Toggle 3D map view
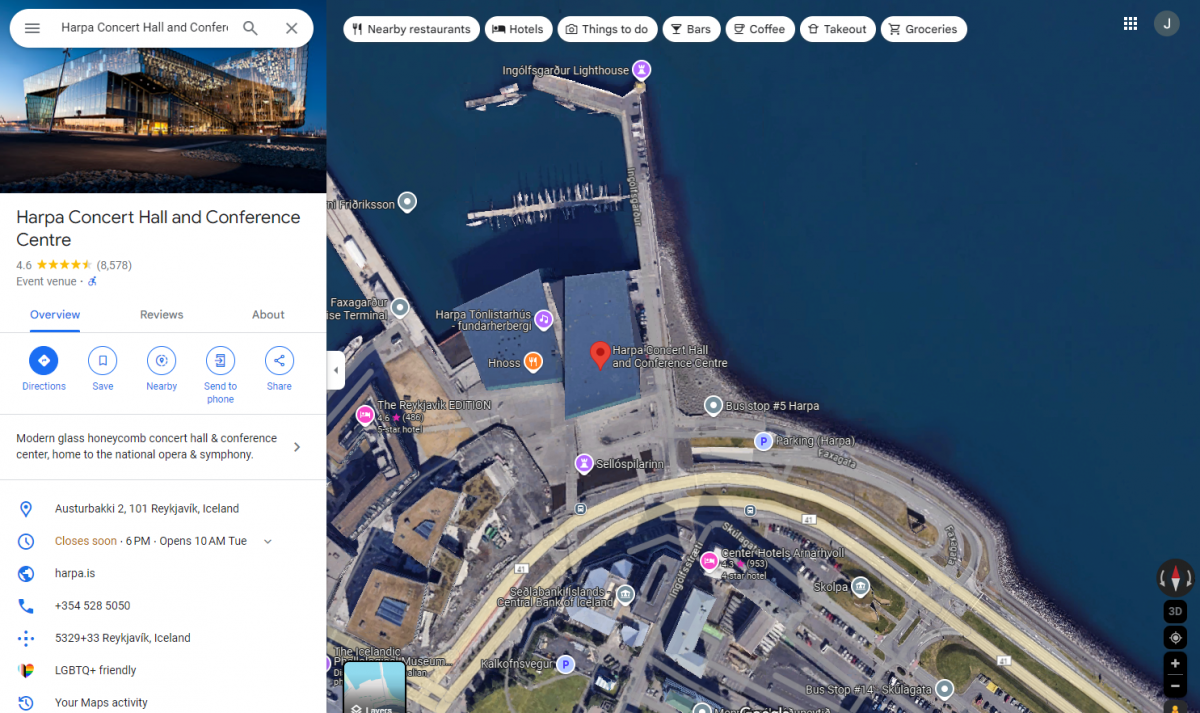 coord(1175,611)
